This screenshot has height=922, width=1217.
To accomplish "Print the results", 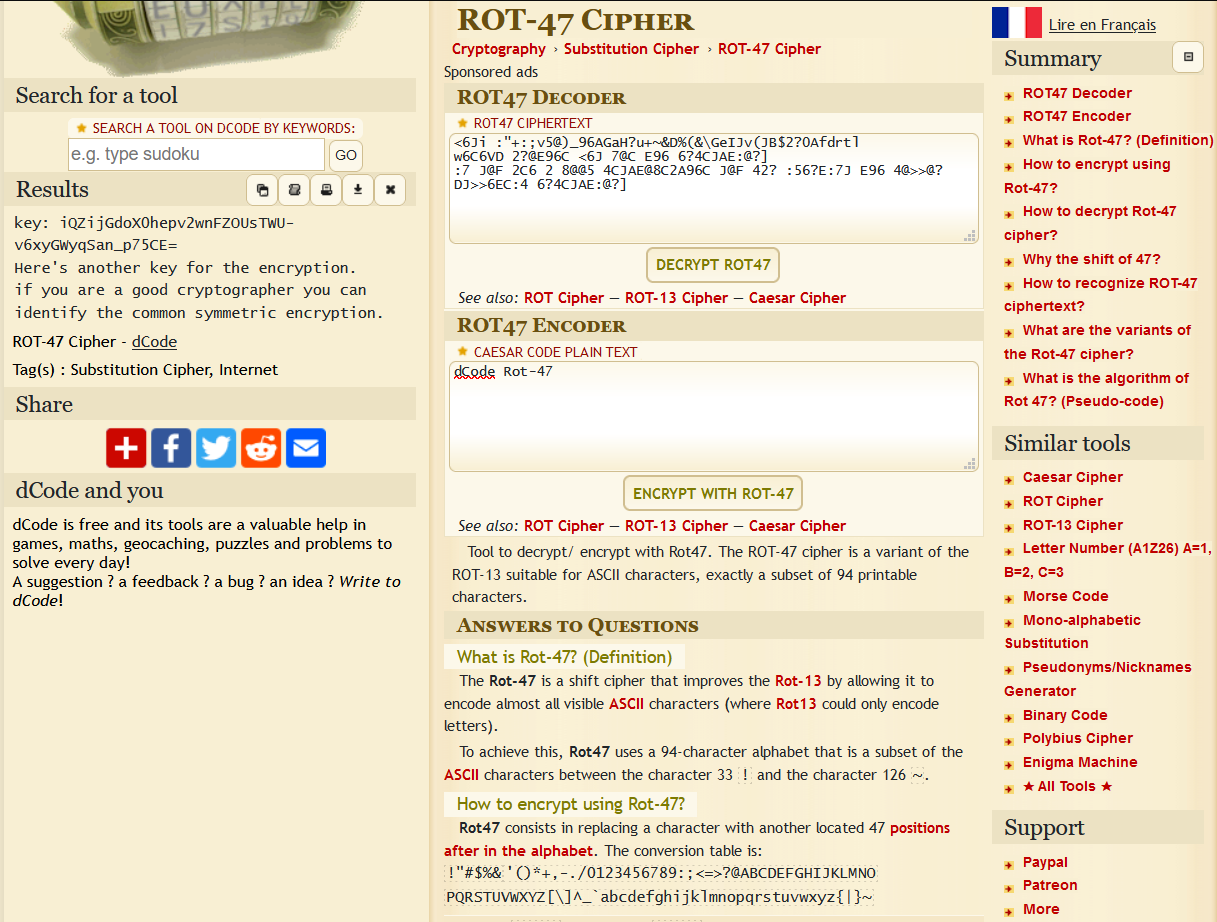I will tap(326, 190).
